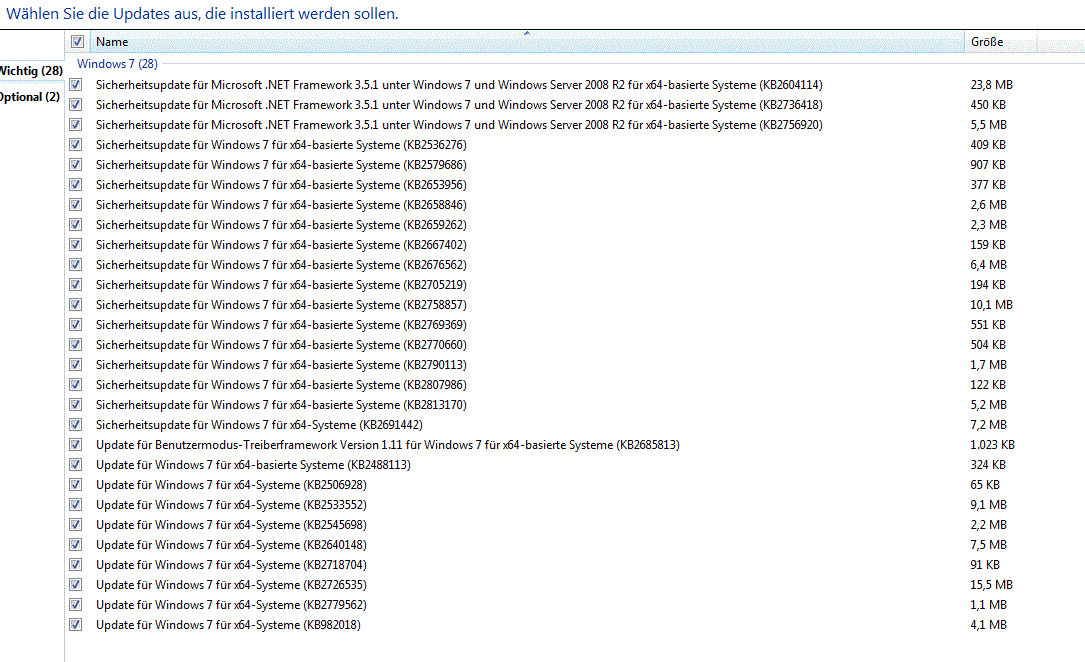Viewport: 1085px width, 662px height.
Task: Select Sicherheitsupdate KB2807986 text
Action: (281, 385)
